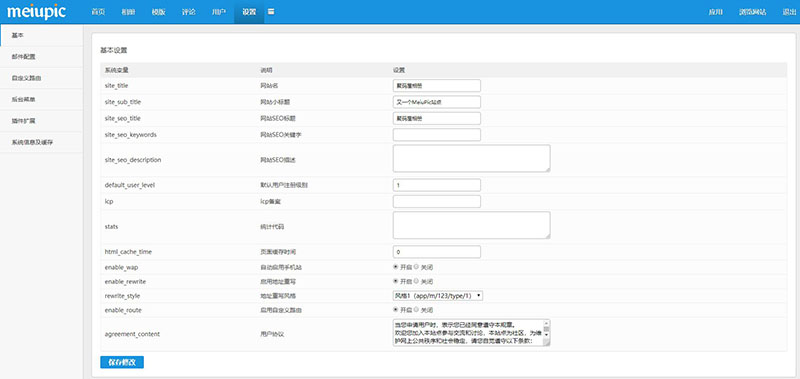This screenshot has width=800, height=379.
Task: Focus the html_cache_time input field
Action: coord(437,252)
